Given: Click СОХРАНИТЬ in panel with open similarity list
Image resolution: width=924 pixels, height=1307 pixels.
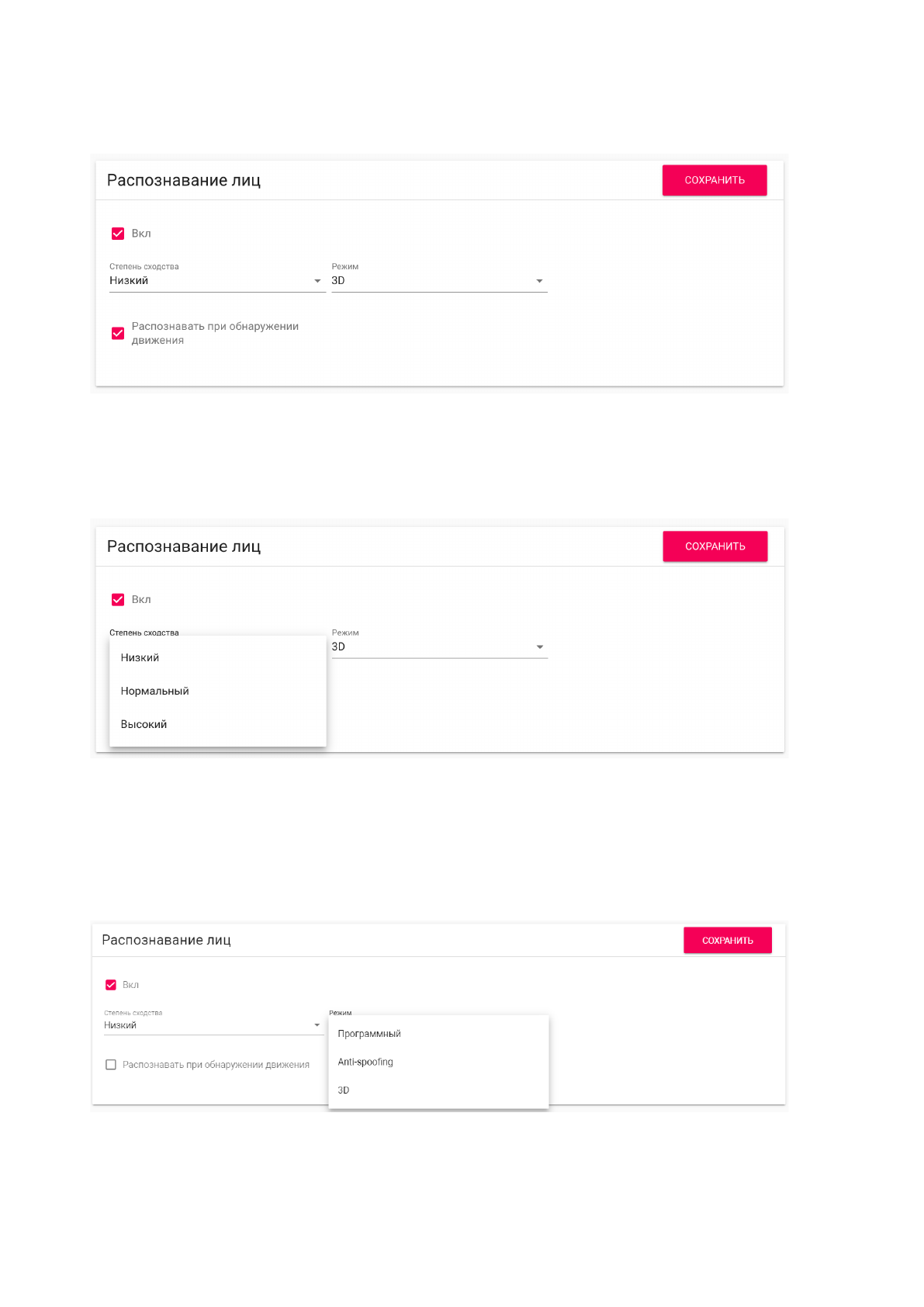Looking at the screenshot, I should coord(715,546).
